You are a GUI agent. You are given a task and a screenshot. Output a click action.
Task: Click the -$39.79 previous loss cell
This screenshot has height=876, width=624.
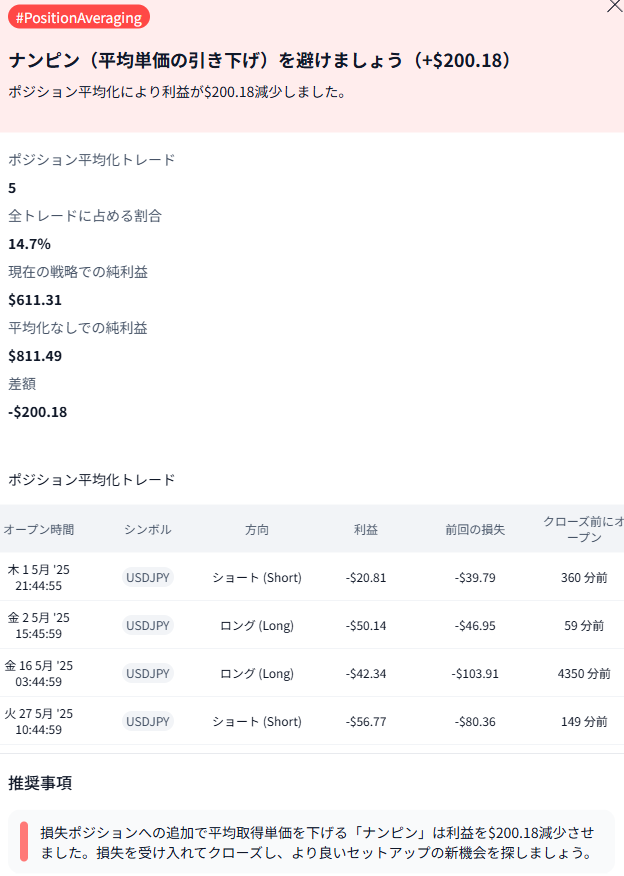(x=475, y=577)
